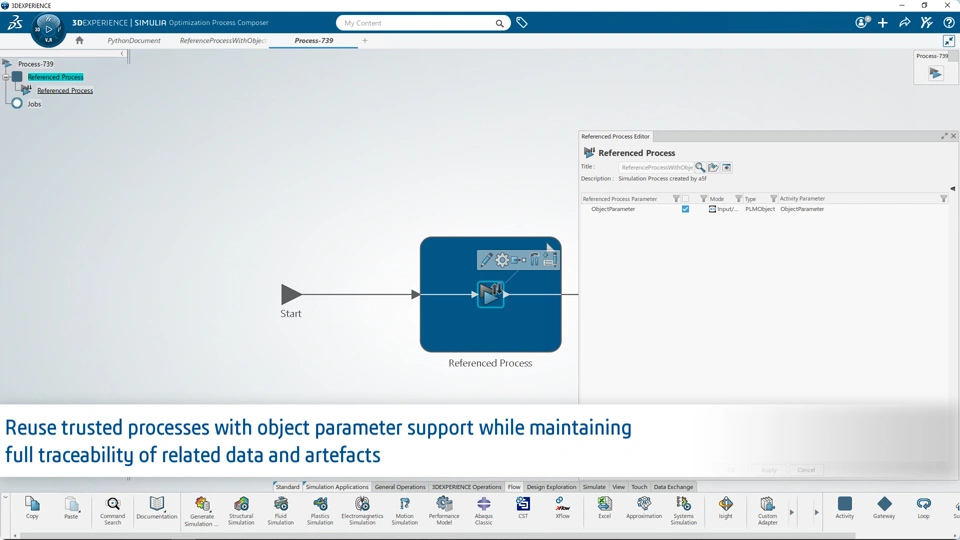Add a Performance Model activity
This screenshot has height=540, width=960.
click(x=444, y=511)
